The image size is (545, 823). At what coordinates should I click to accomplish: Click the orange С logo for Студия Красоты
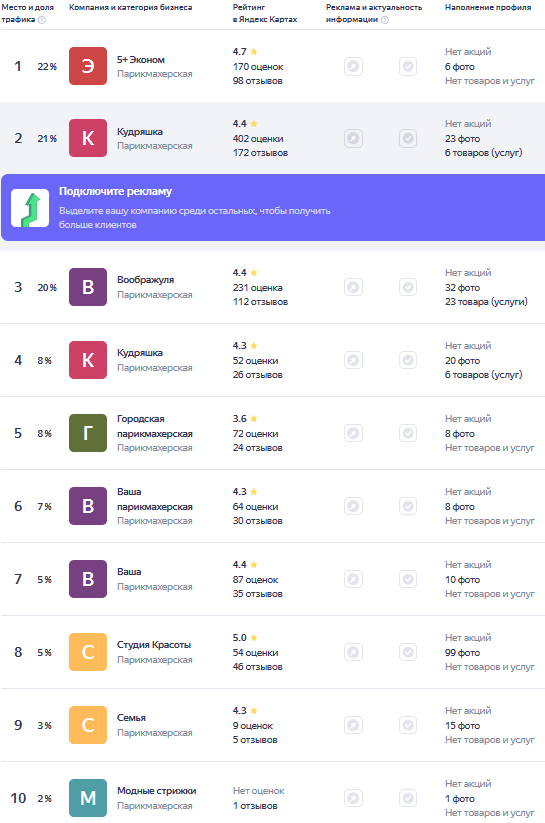coord(88,652)
